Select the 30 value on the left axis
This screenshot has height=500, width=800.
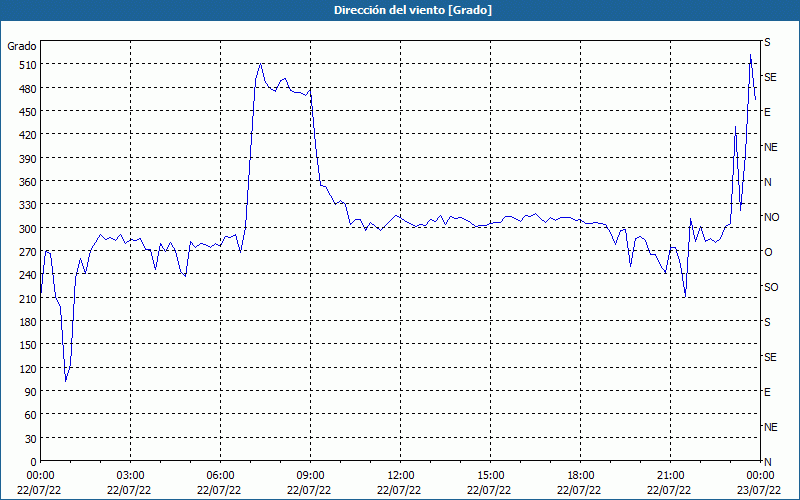pyautogui.click(x=30, y=439)
